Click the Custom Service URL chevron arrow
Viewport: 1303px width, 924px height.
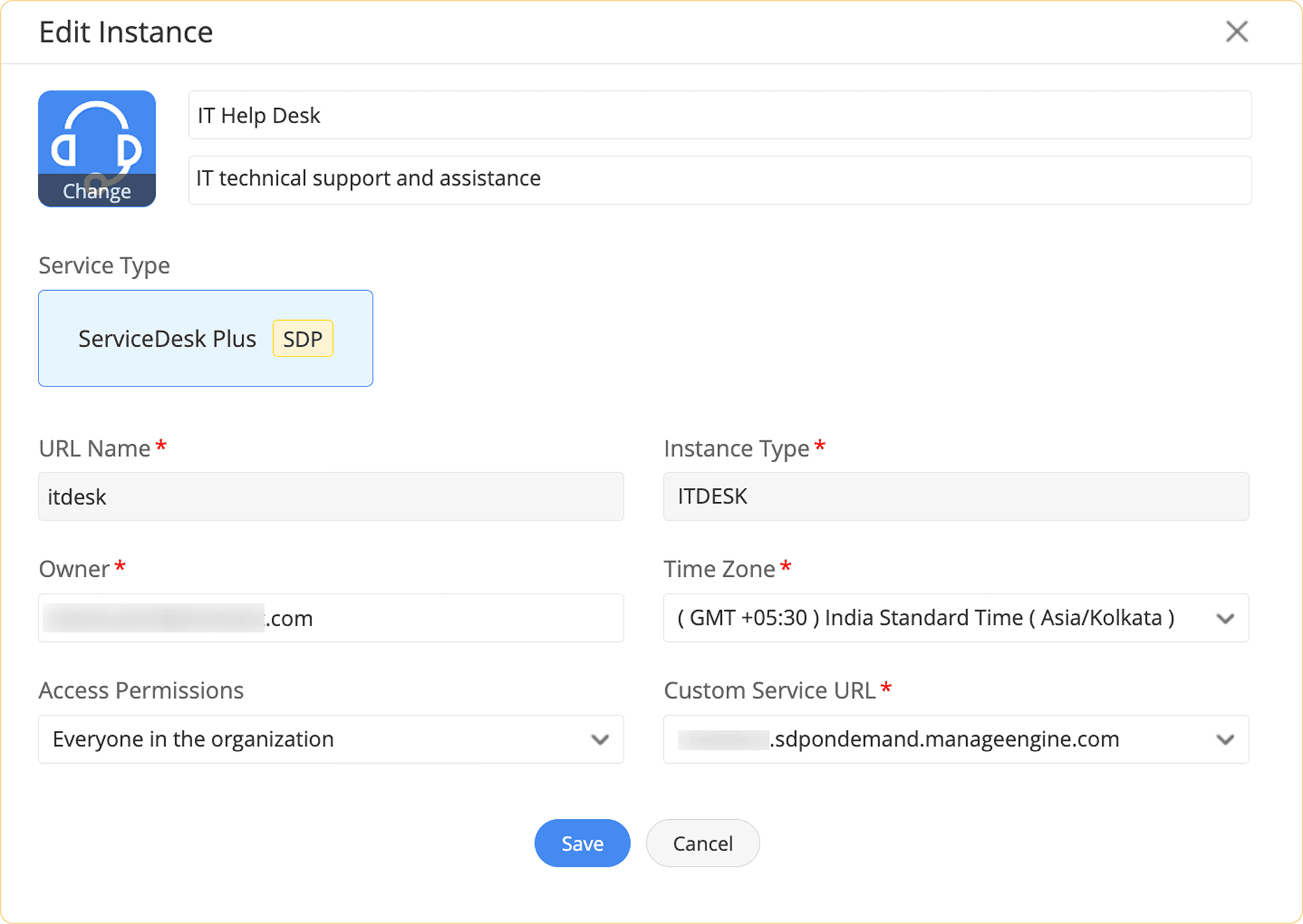coord(1225,740)
